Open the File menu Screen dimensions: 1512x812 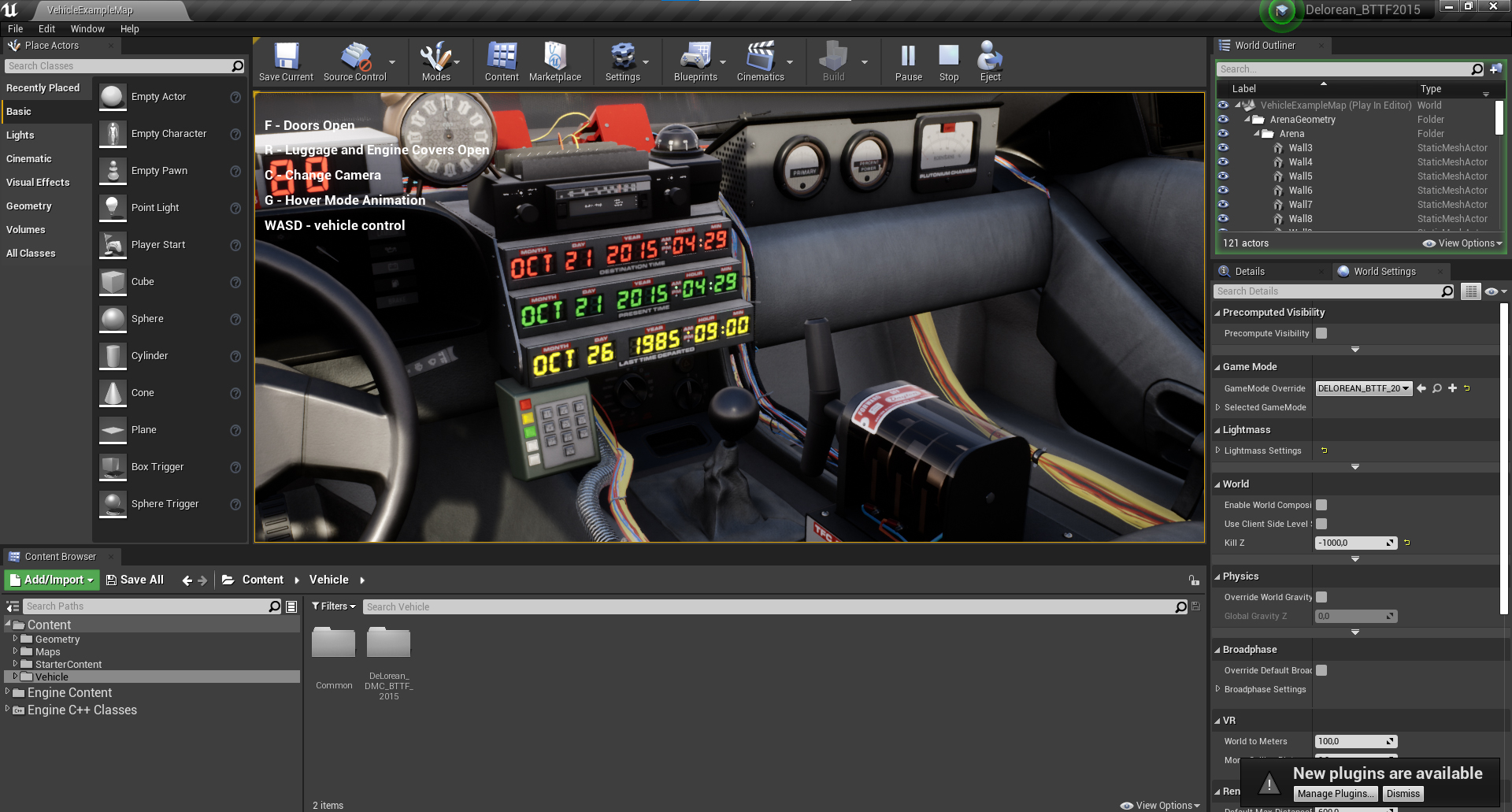click(16, 29)
